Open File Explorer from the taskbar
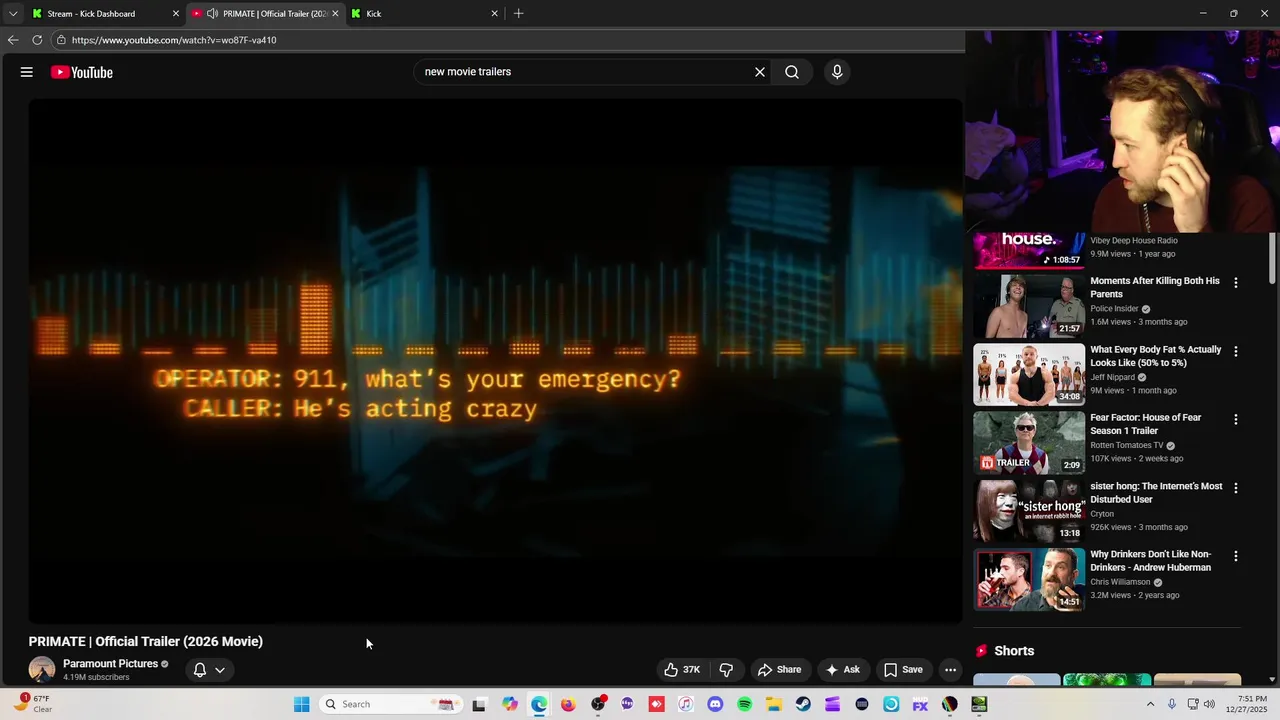1280x720 pixels. point(774,704)
